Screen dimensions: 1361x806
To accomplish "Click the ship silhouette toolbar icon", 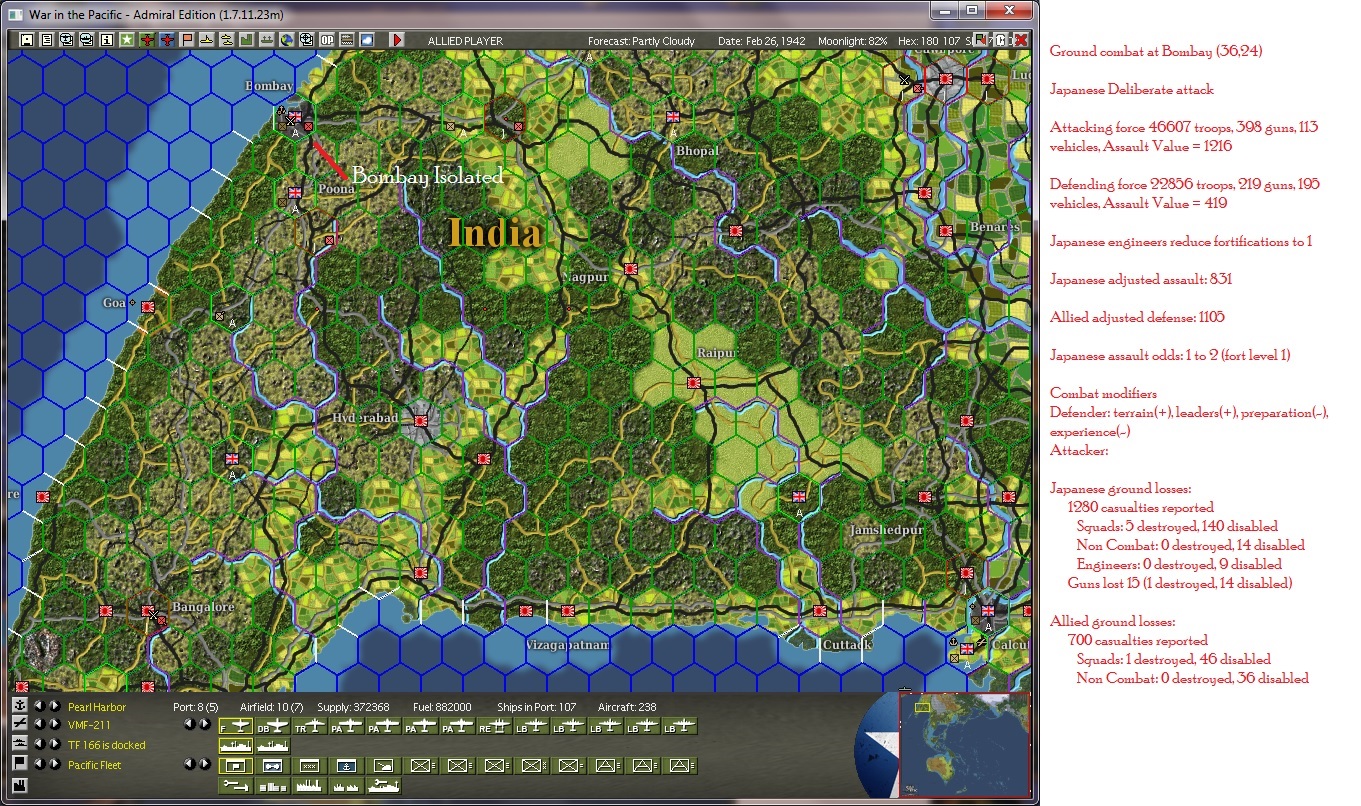I will click(x=206, y=40).
